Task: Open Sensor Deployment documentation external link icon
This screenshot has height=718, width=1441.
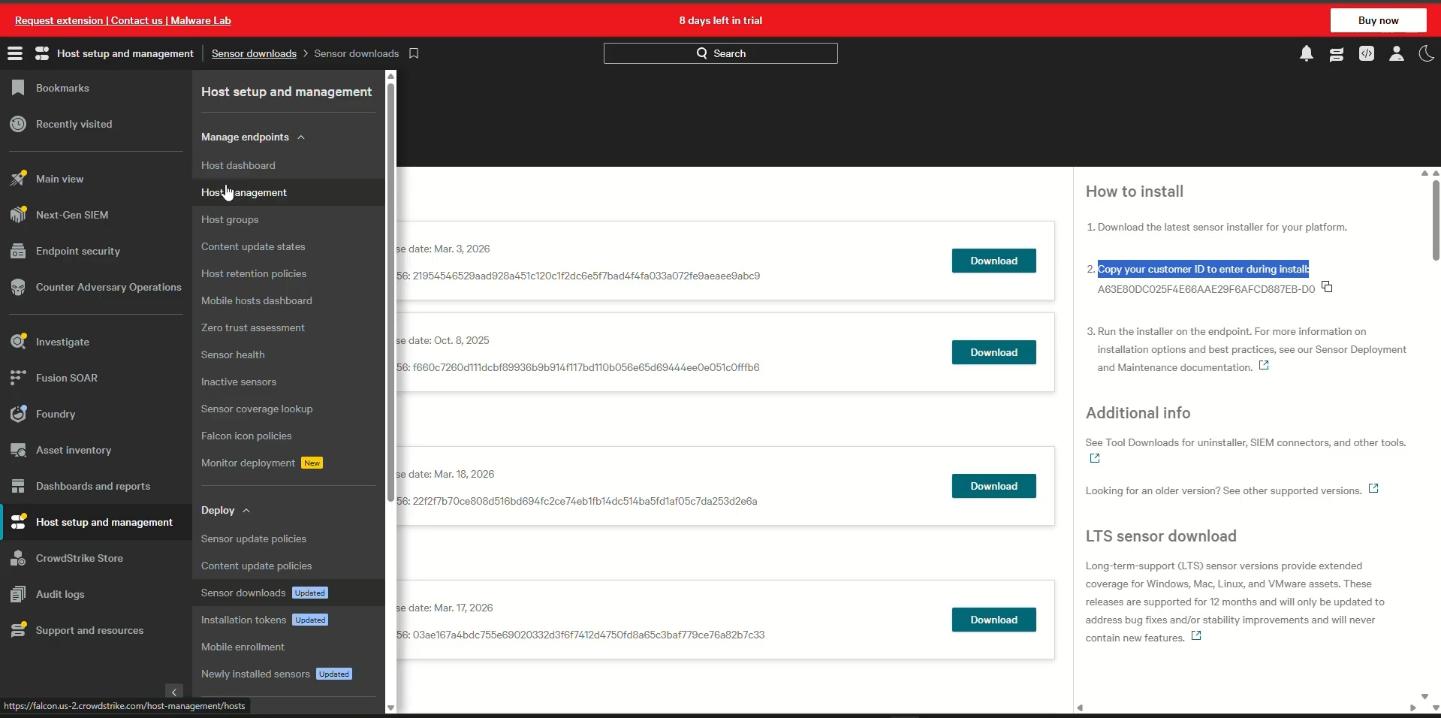Action: point(1264,366)
